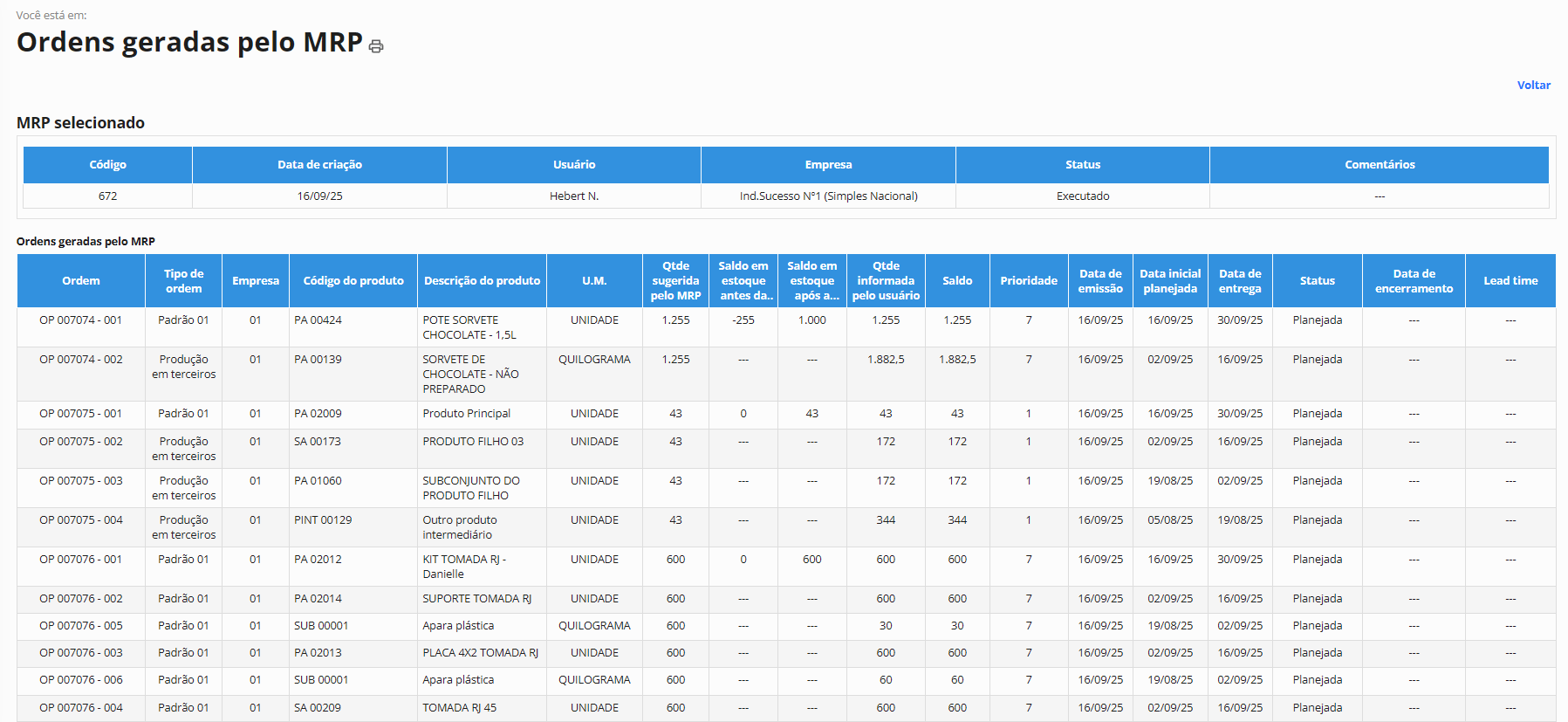The image size is (1568, 722).
Task: Click the Data de entrega column header
Action: tap(1239, 281)
